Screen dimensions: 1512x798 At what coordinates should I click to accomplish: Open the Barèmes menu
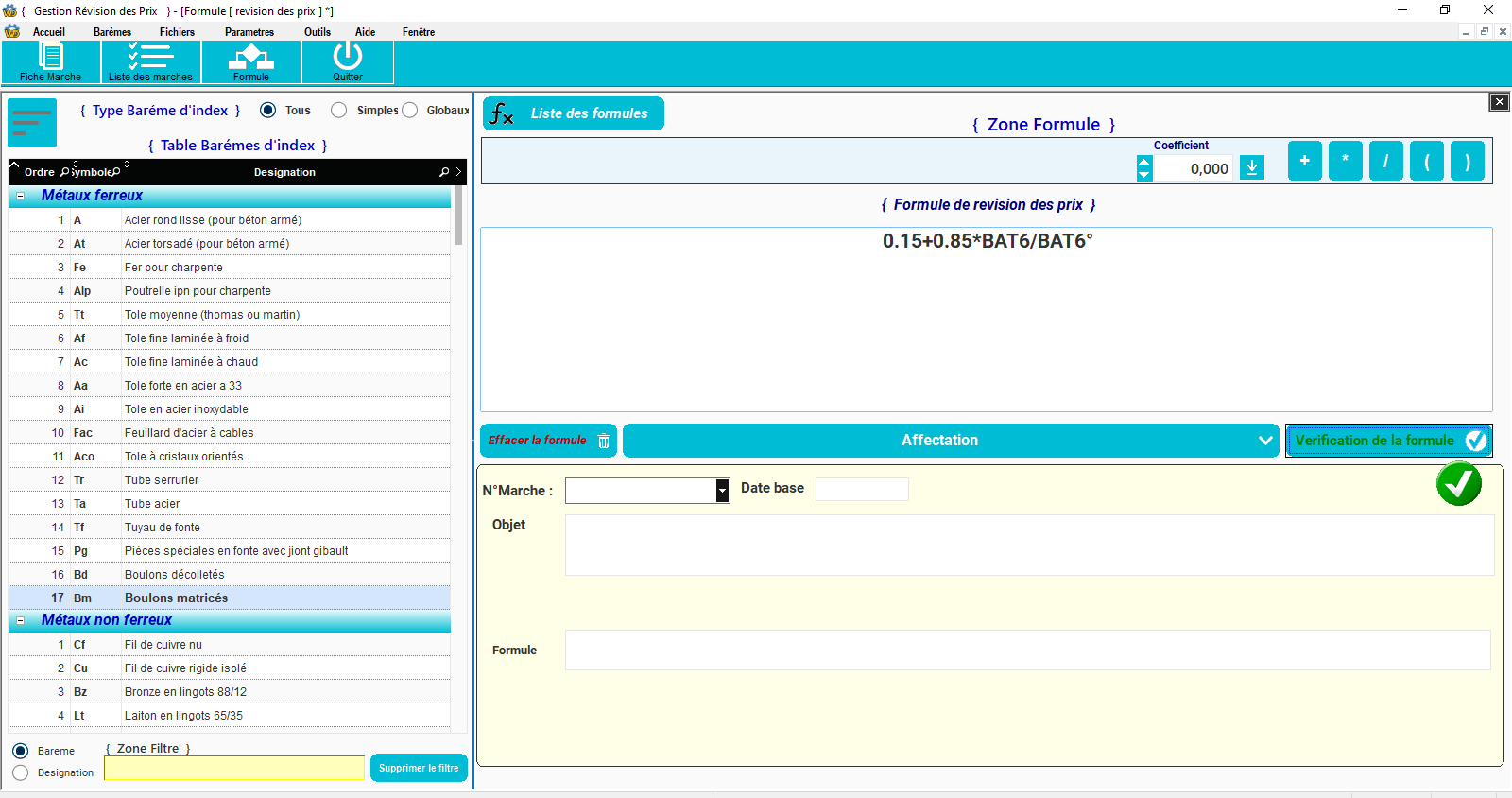[112, 32]
